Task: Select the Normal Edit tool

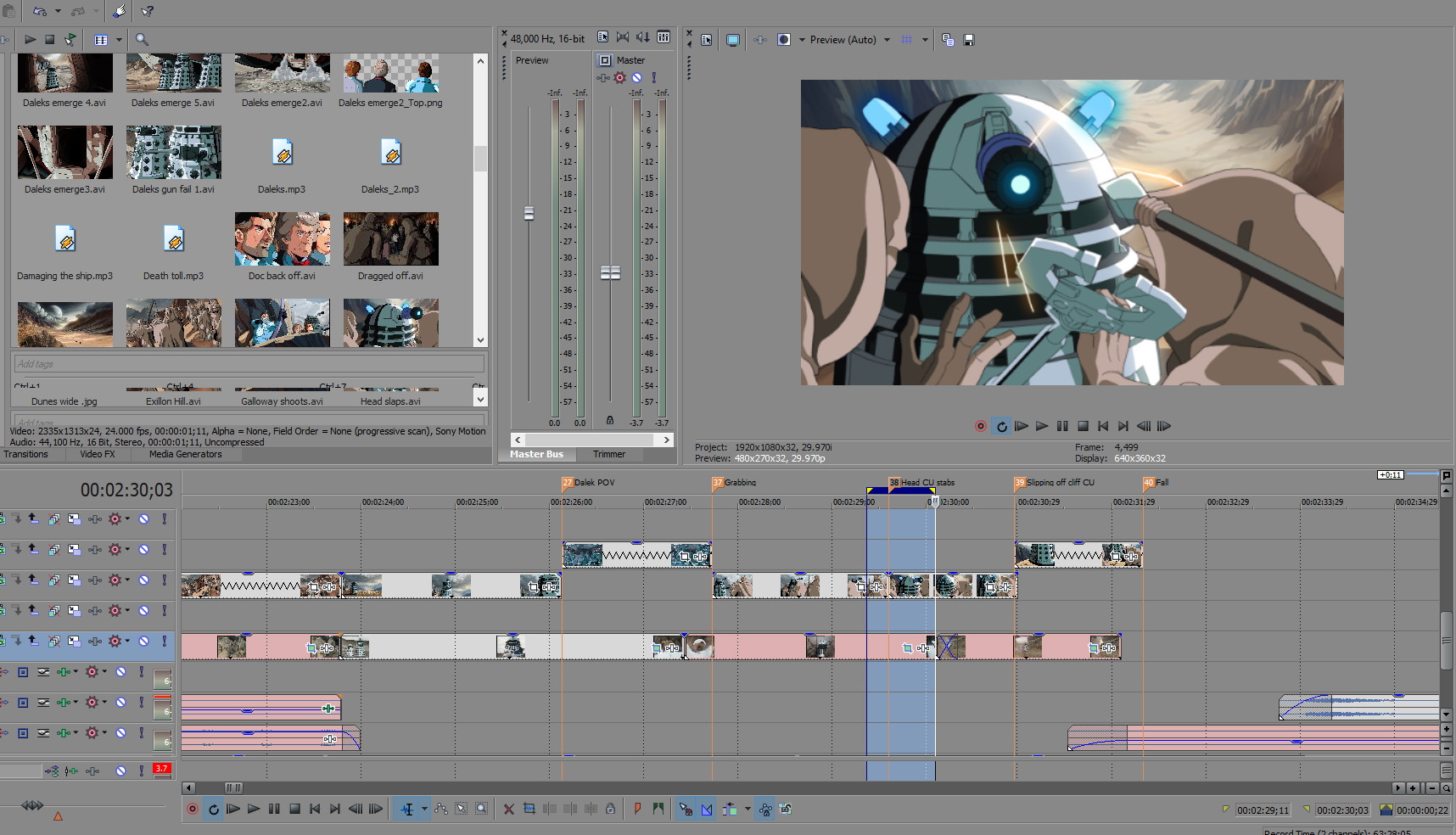Action: pyautogui.click(x=407, y=810)
